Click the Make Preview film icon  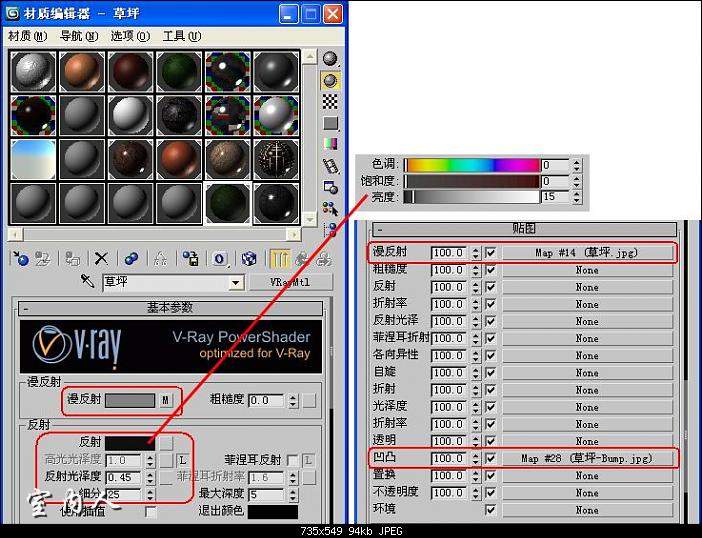pyautogui.click(x=331, y=166)
